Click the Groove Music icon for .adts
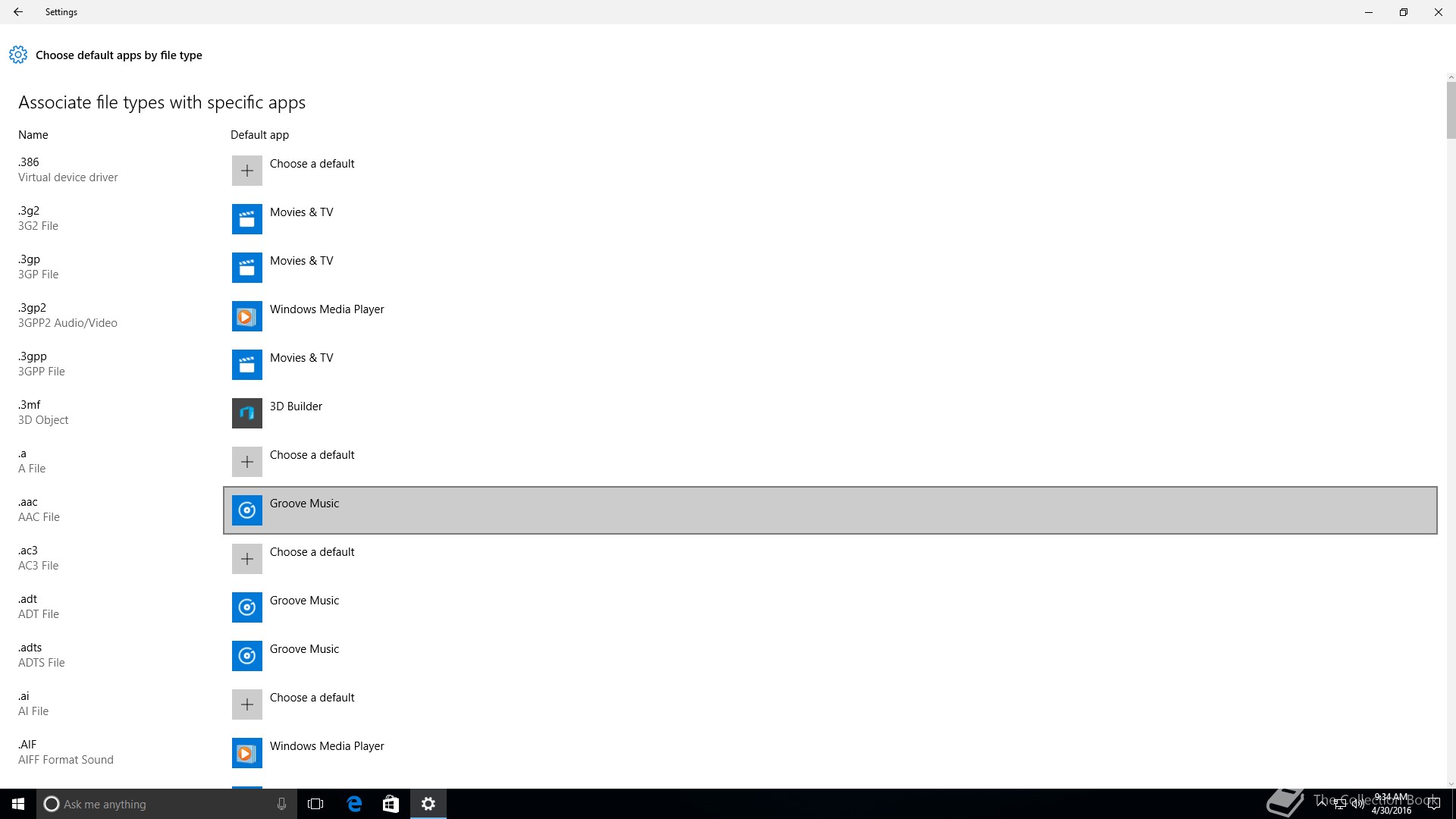This screenshot has width=1456, height=819. (x=247, y=656)
